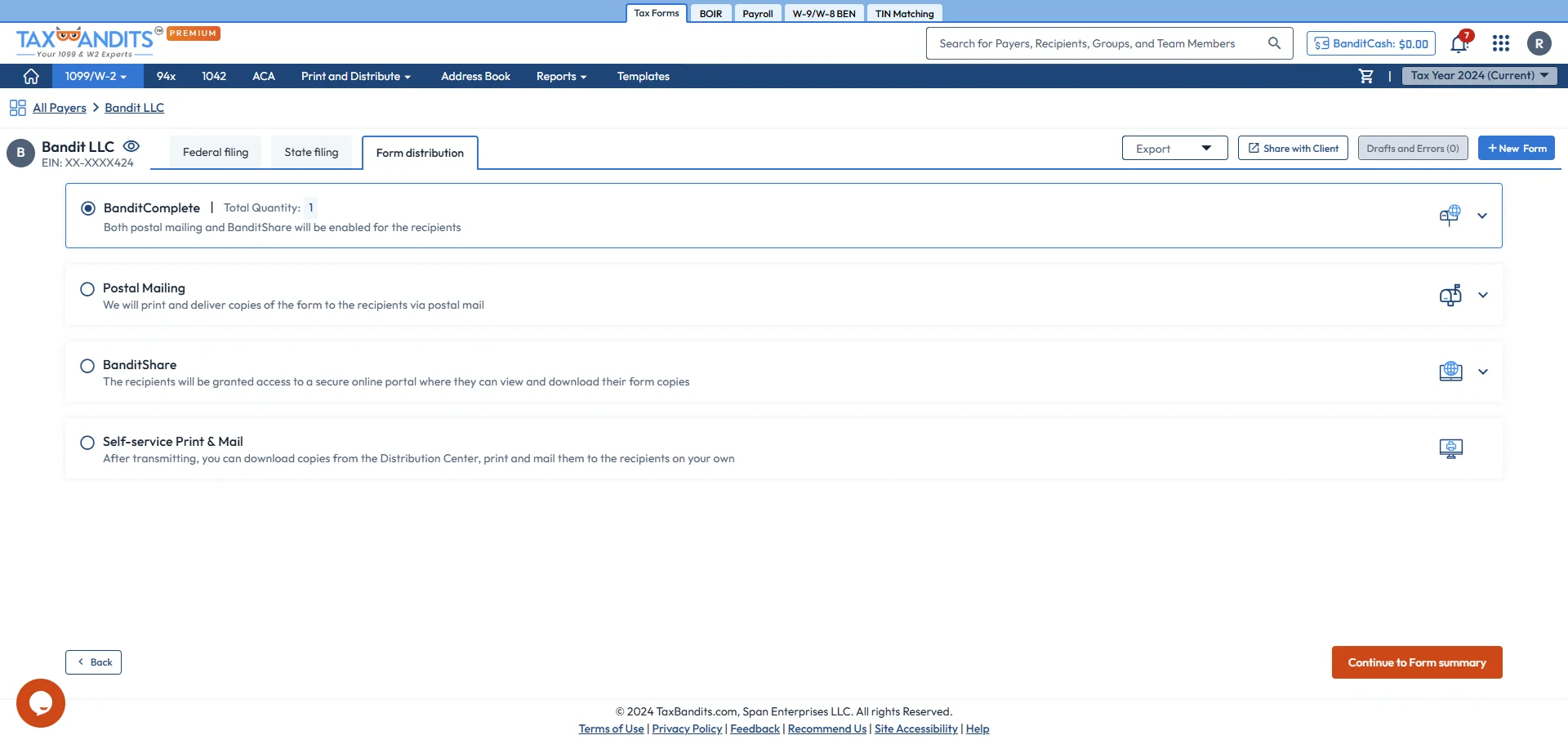This screenshot has height=744, width=1568.
Task: Select the Form distribution tab
Action: pyautogui.click(x=420, y=153)
